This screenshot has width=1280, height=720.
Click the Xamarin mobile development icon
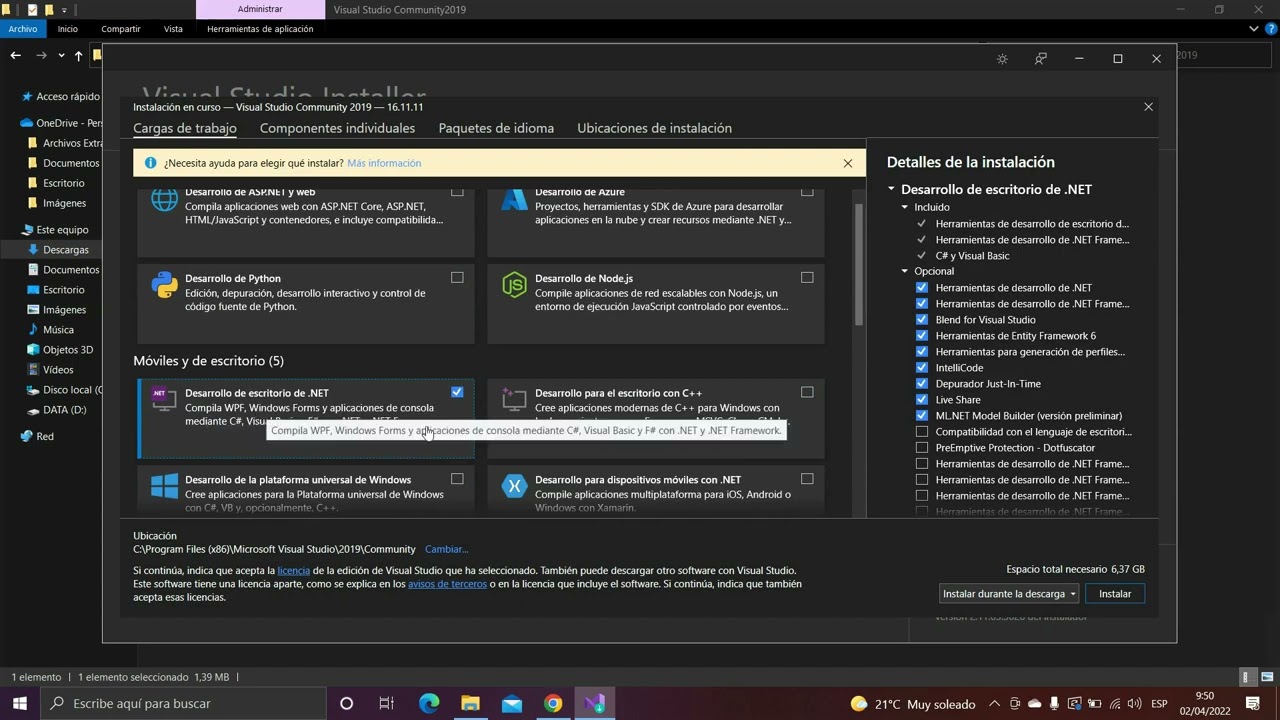514,486
